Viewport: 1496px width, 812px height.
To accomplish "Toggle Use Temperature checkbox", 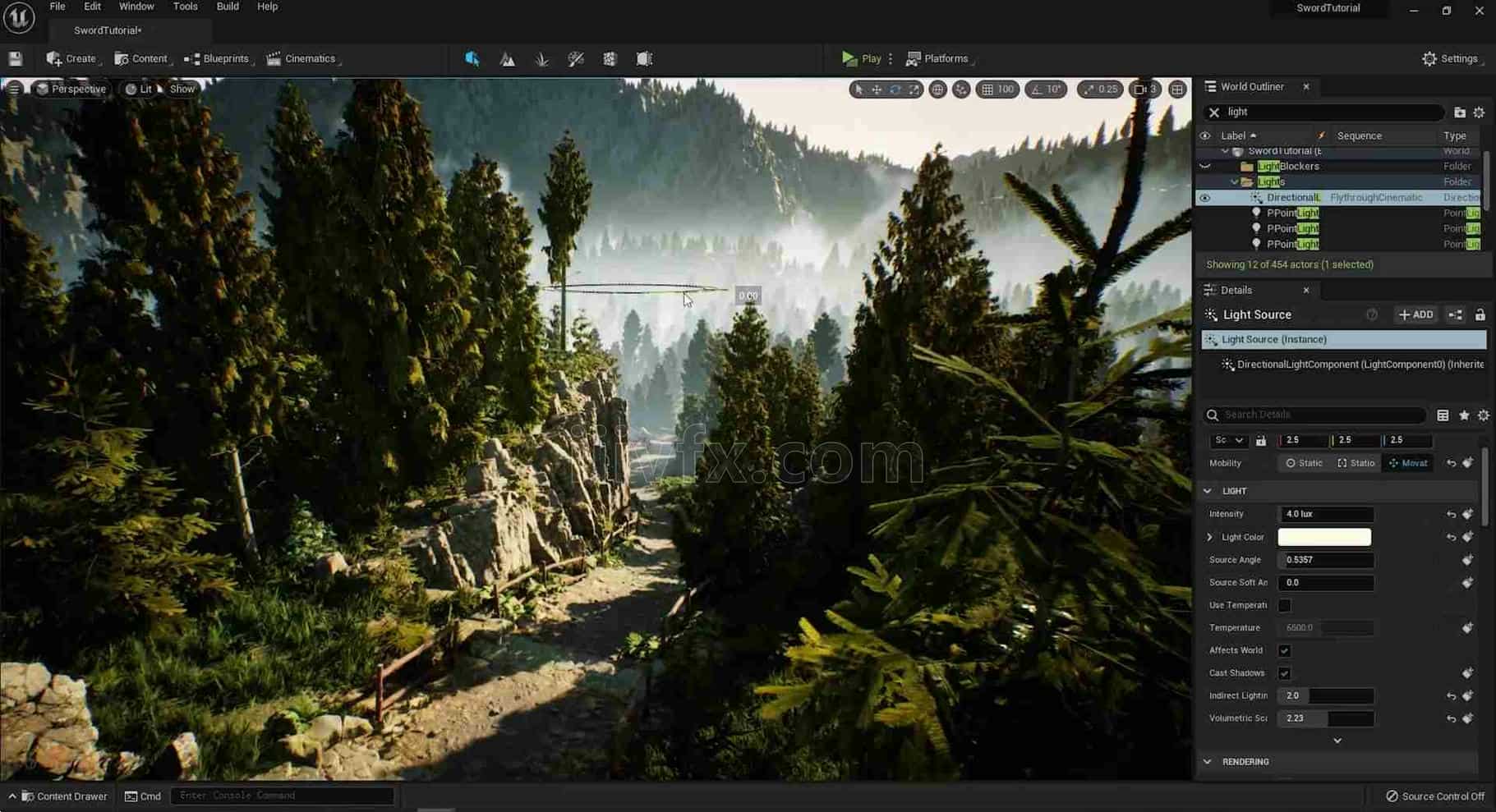I will tap(1285, 605).
